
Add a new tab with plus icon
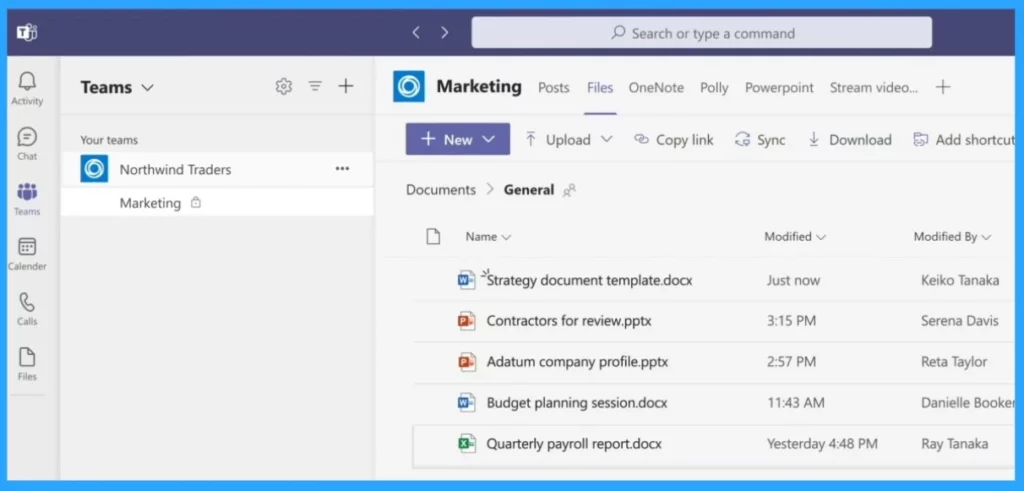[x=942, y=87]
